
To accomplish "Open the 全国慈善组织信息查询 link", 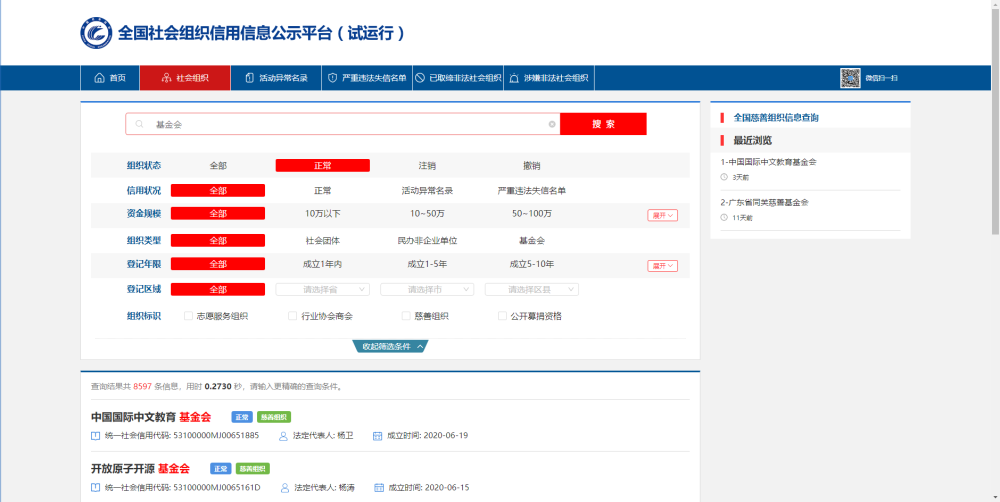I will pyautogui.click(x=776, y=118).
